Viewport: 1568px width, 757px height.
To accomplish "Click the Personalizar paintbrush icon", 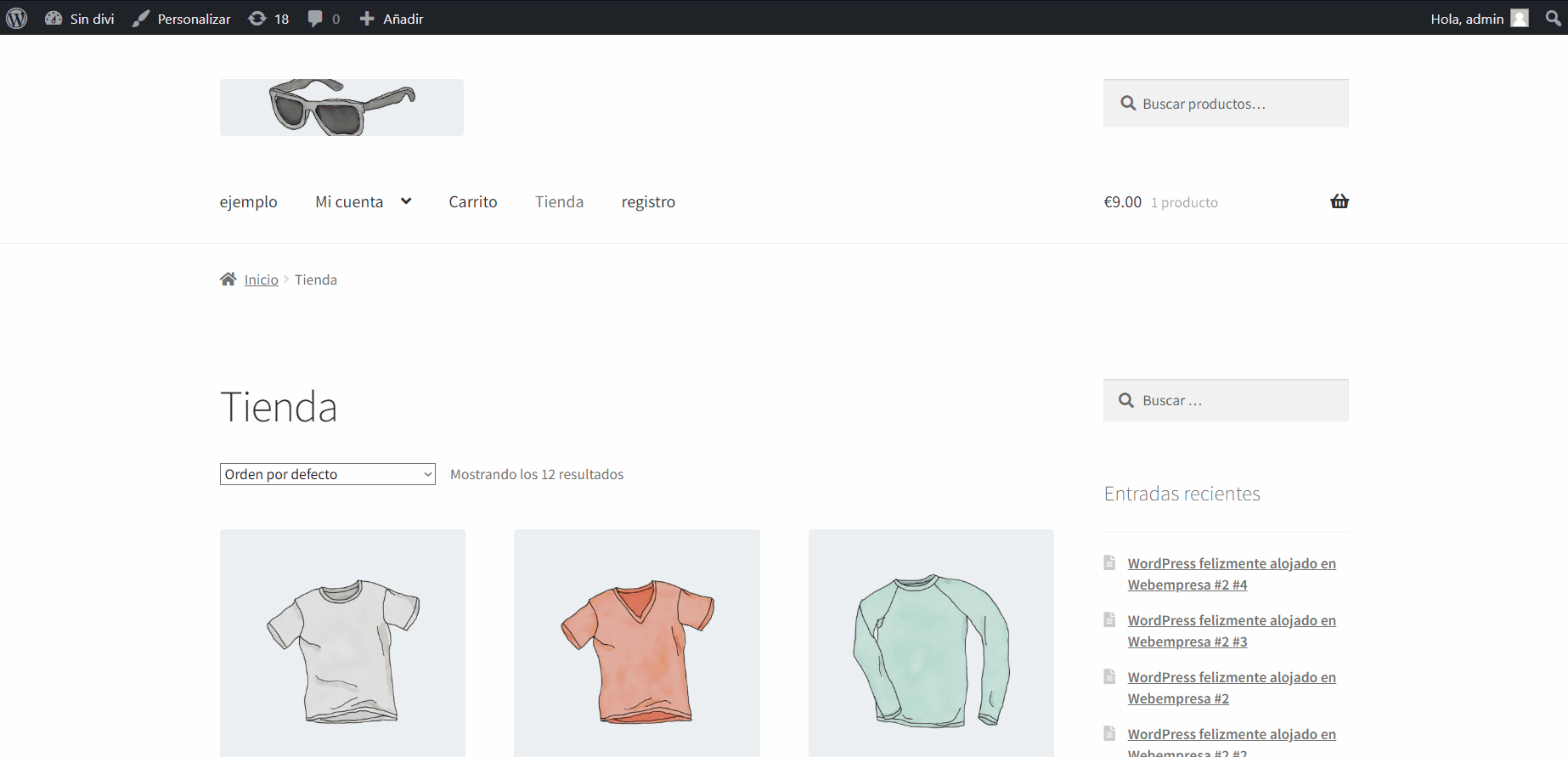I will tap(141, 18).
